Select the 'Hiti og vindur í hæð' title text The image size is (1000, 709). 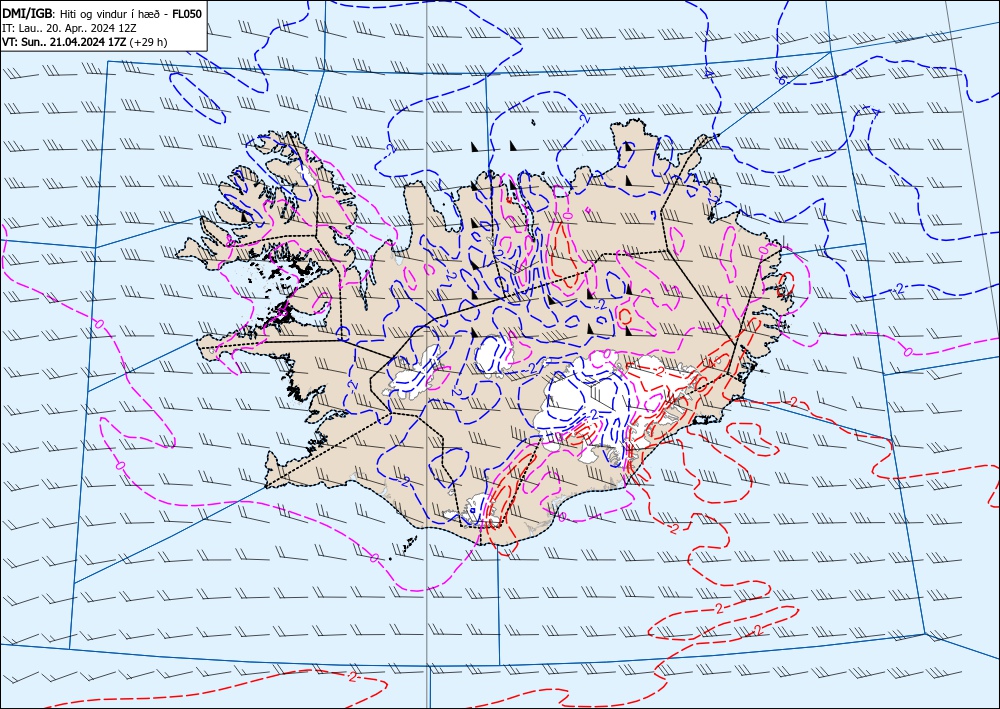point(110,13)
